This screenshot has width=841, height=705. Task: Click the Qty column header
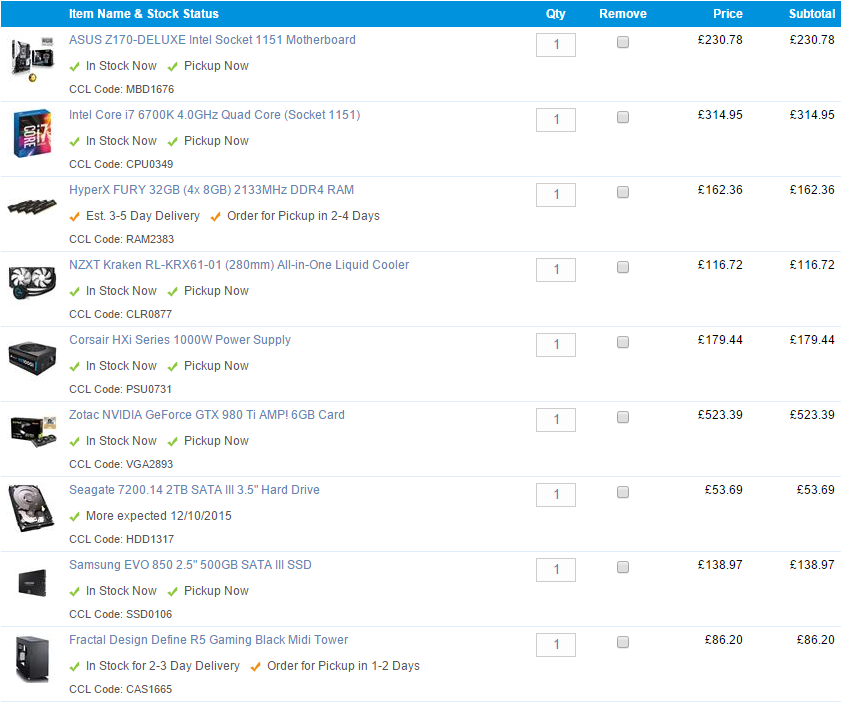556,14
